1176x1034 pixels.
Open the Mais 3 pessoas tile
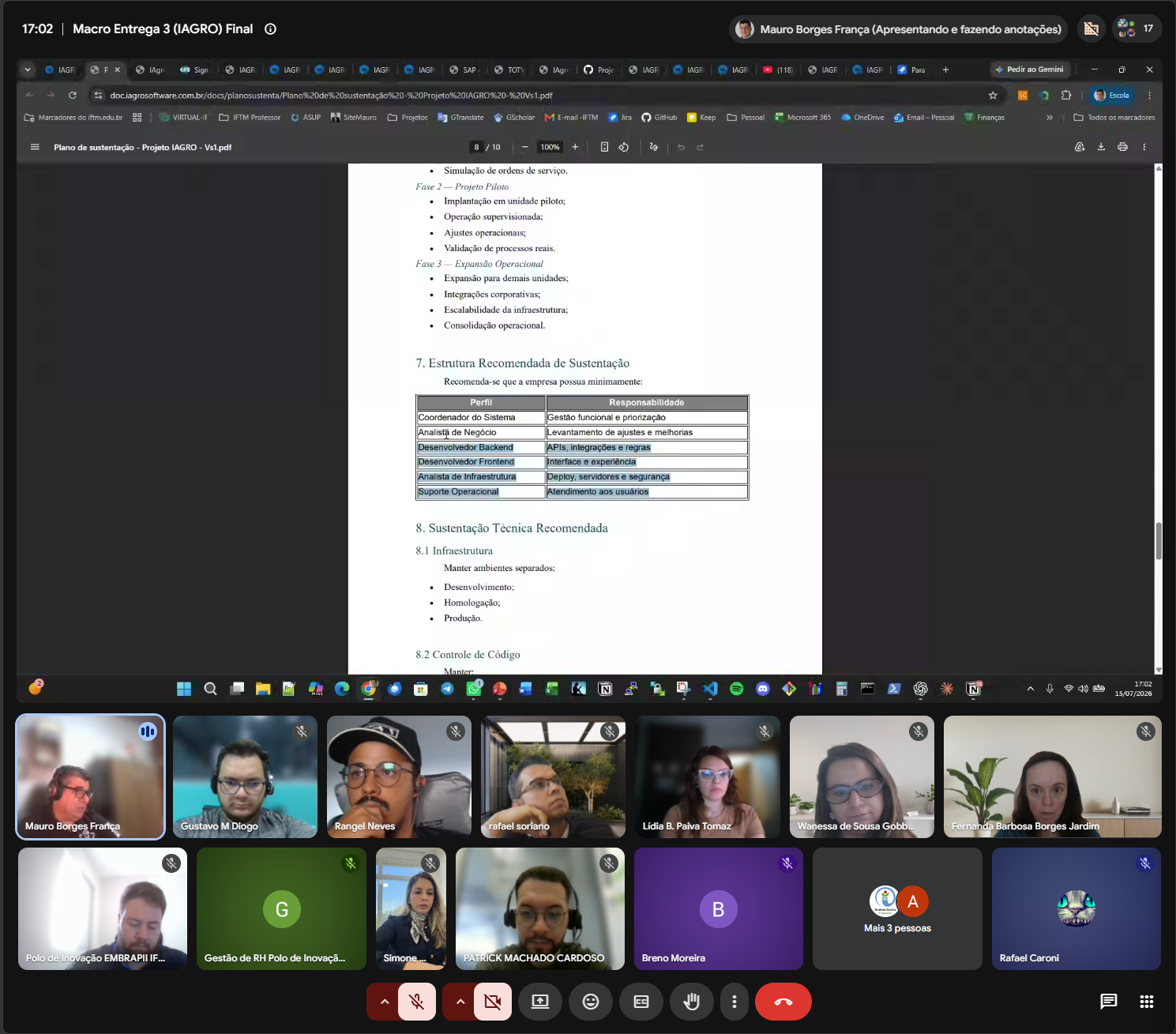(x=897, y=908)
